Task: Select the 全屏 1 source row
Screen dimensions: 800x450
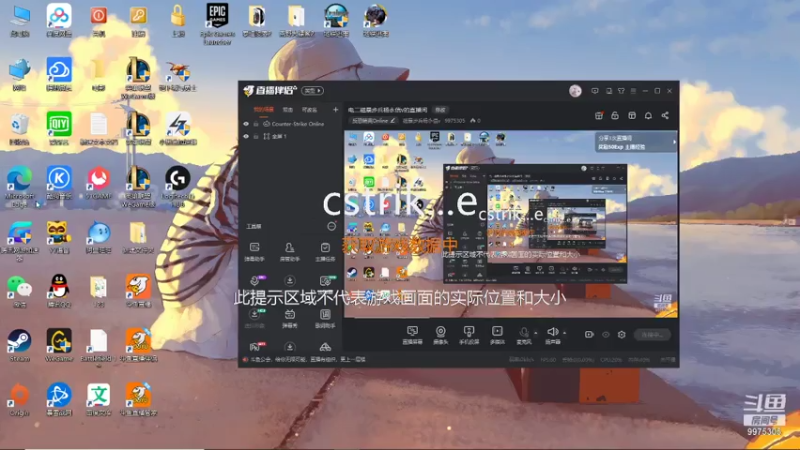Action: click(290, 137)
